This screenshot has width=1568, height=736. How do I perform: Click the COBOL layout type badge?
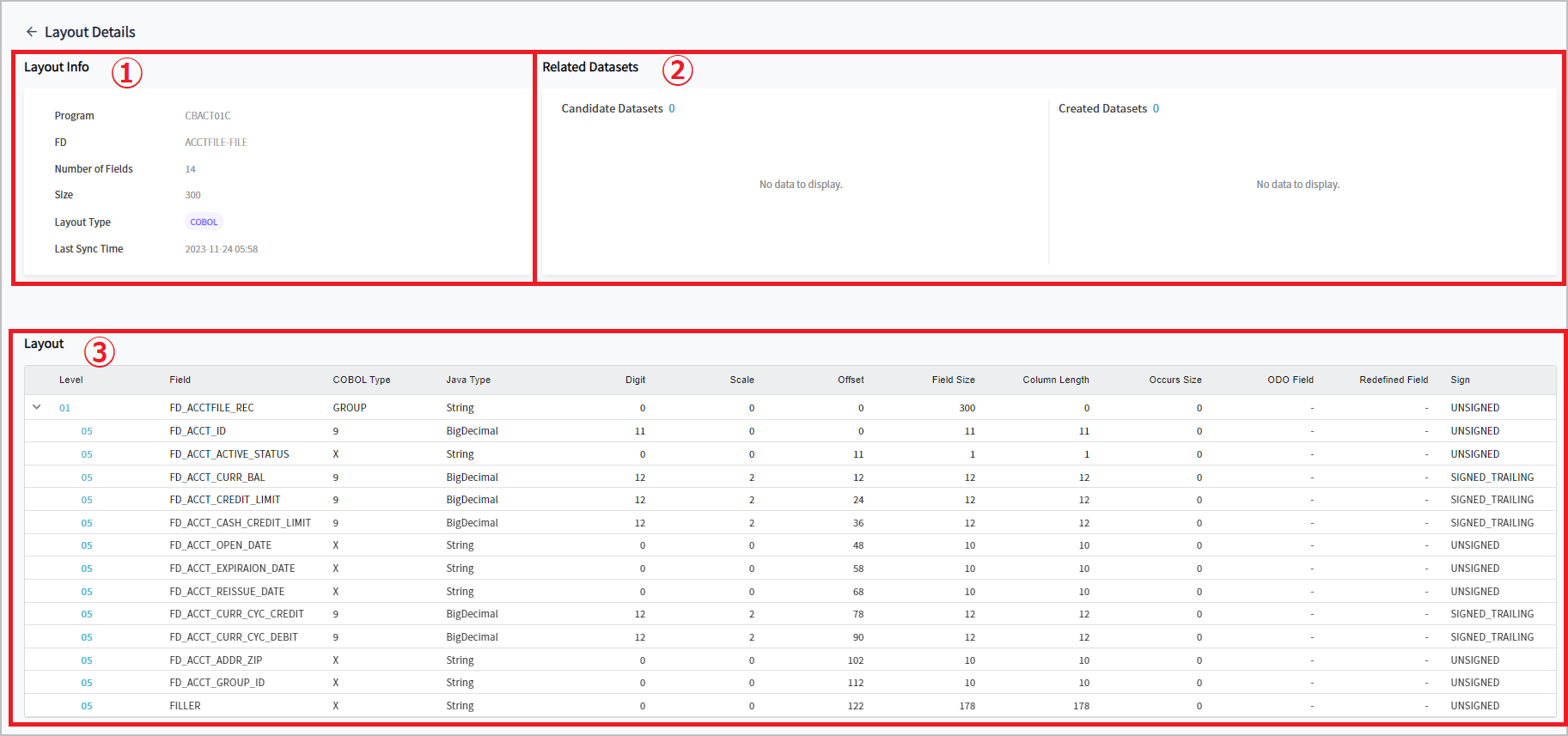[x=204, y=222]
